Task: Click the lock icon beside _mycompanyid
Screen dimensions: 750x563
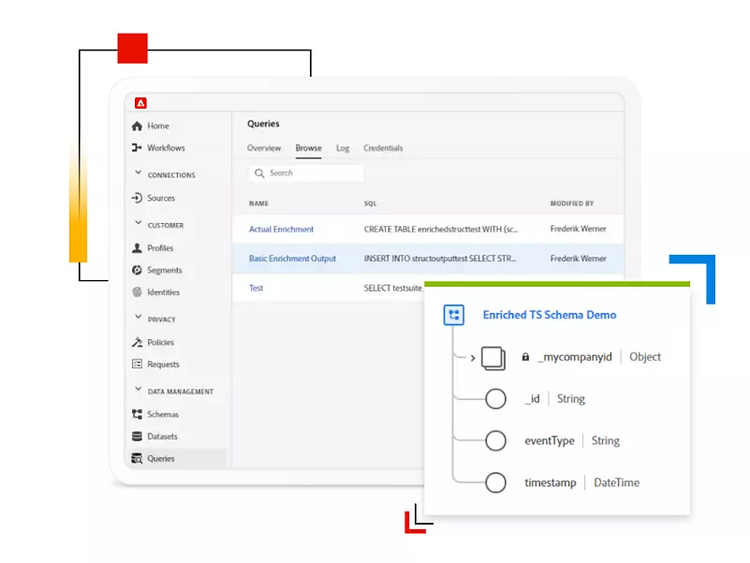Action: click(525, 357)
